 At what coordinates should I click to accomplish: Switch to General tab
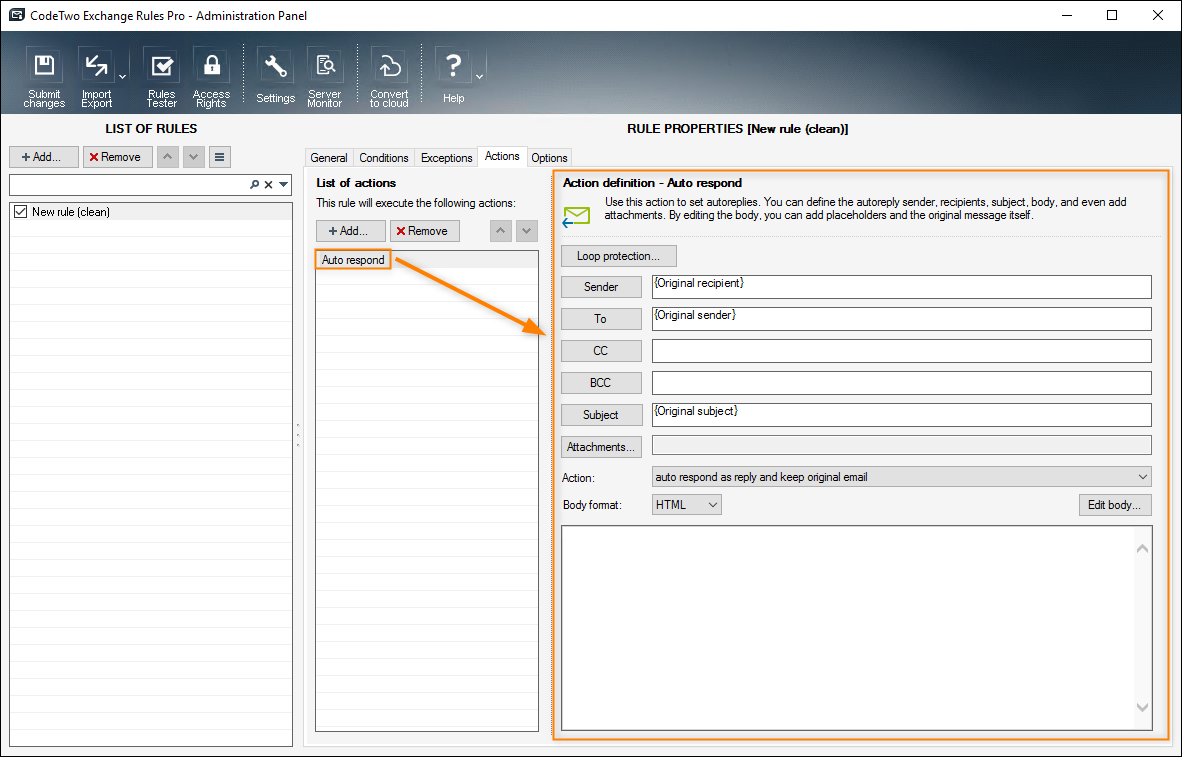pyautogui.click(x=329, y=158)
